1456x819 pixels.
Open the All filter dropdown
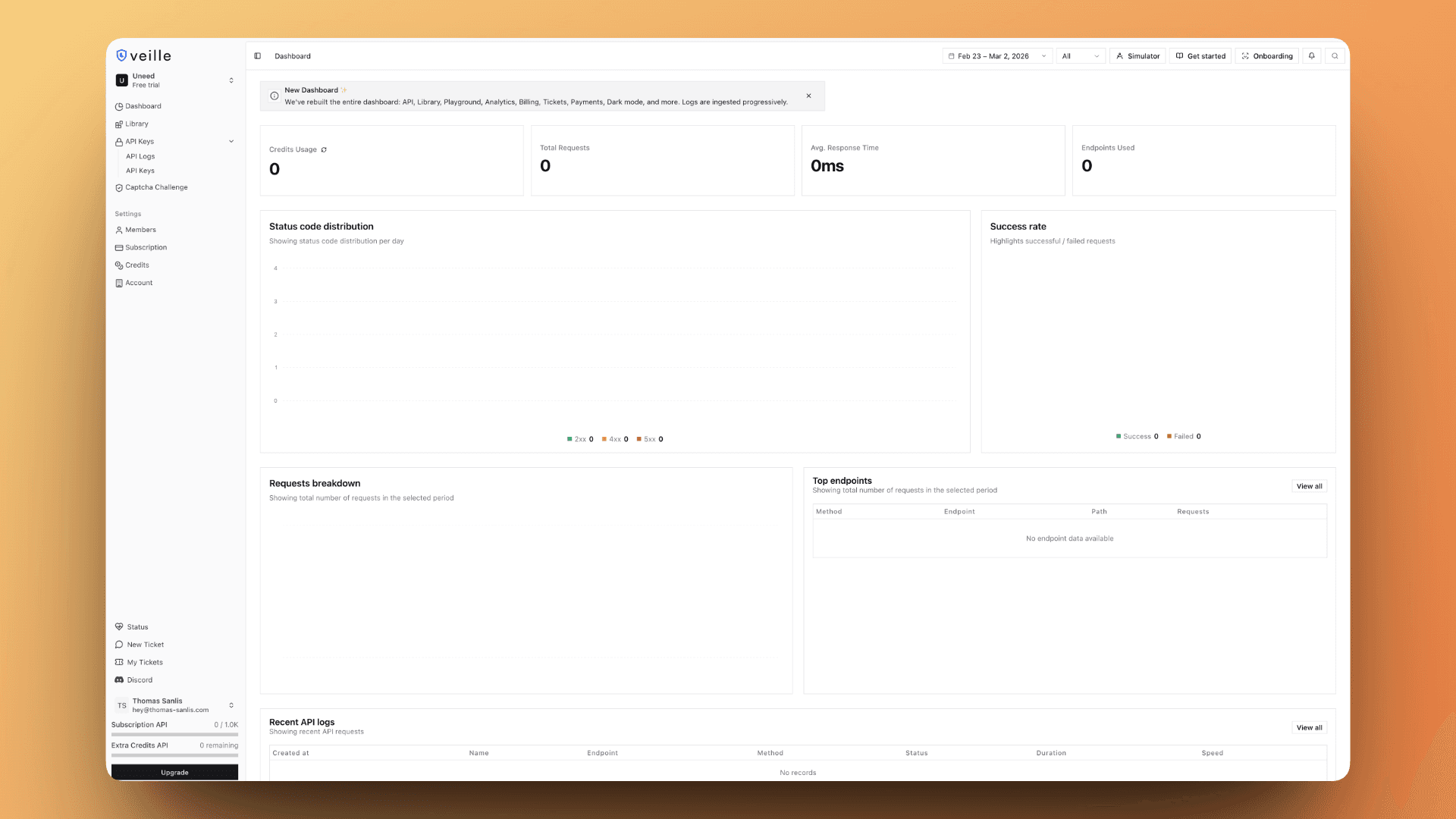[x=1080, y=55]
